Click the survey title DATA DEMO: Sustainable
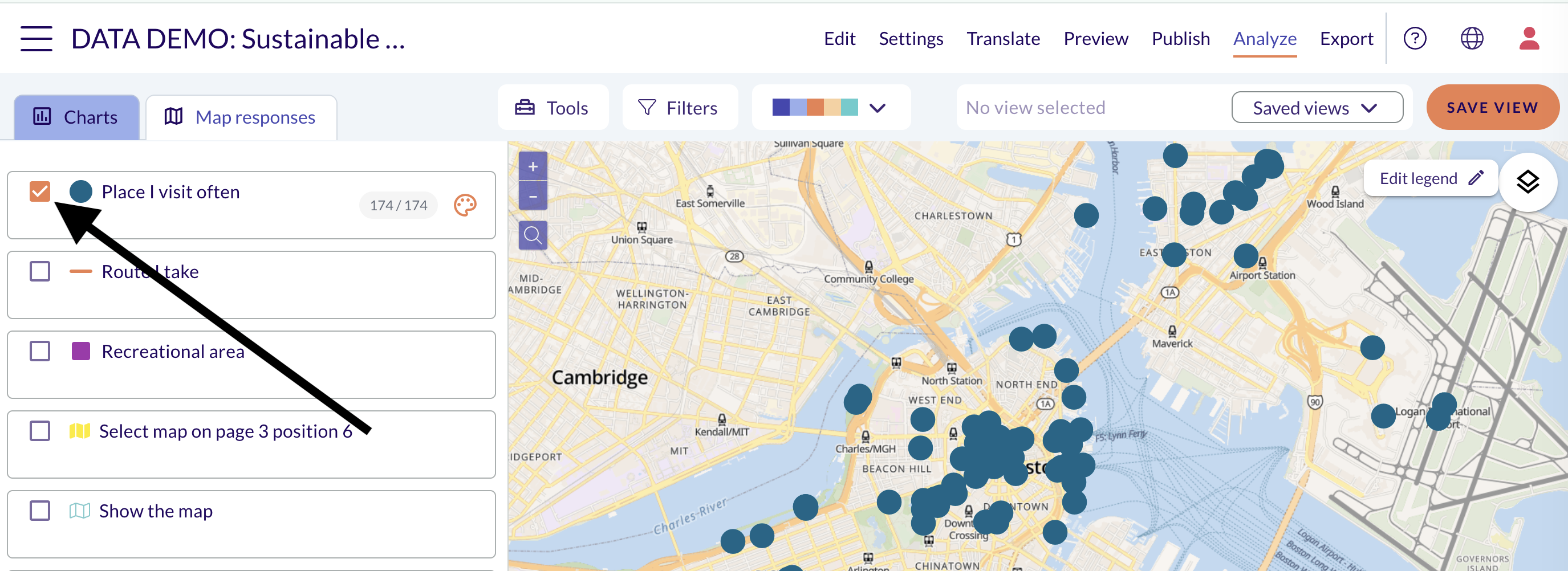Viewport: 1568px width, 571px height. [x=238, y=39]
